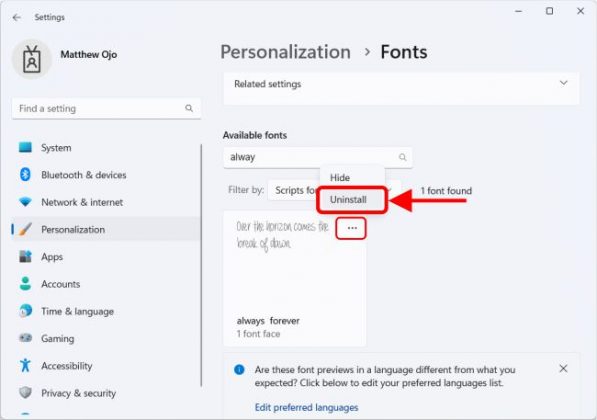The height and width of the screenshot is (420, 597).
Task: Open Network & internet settings
Action: (106, 202)
